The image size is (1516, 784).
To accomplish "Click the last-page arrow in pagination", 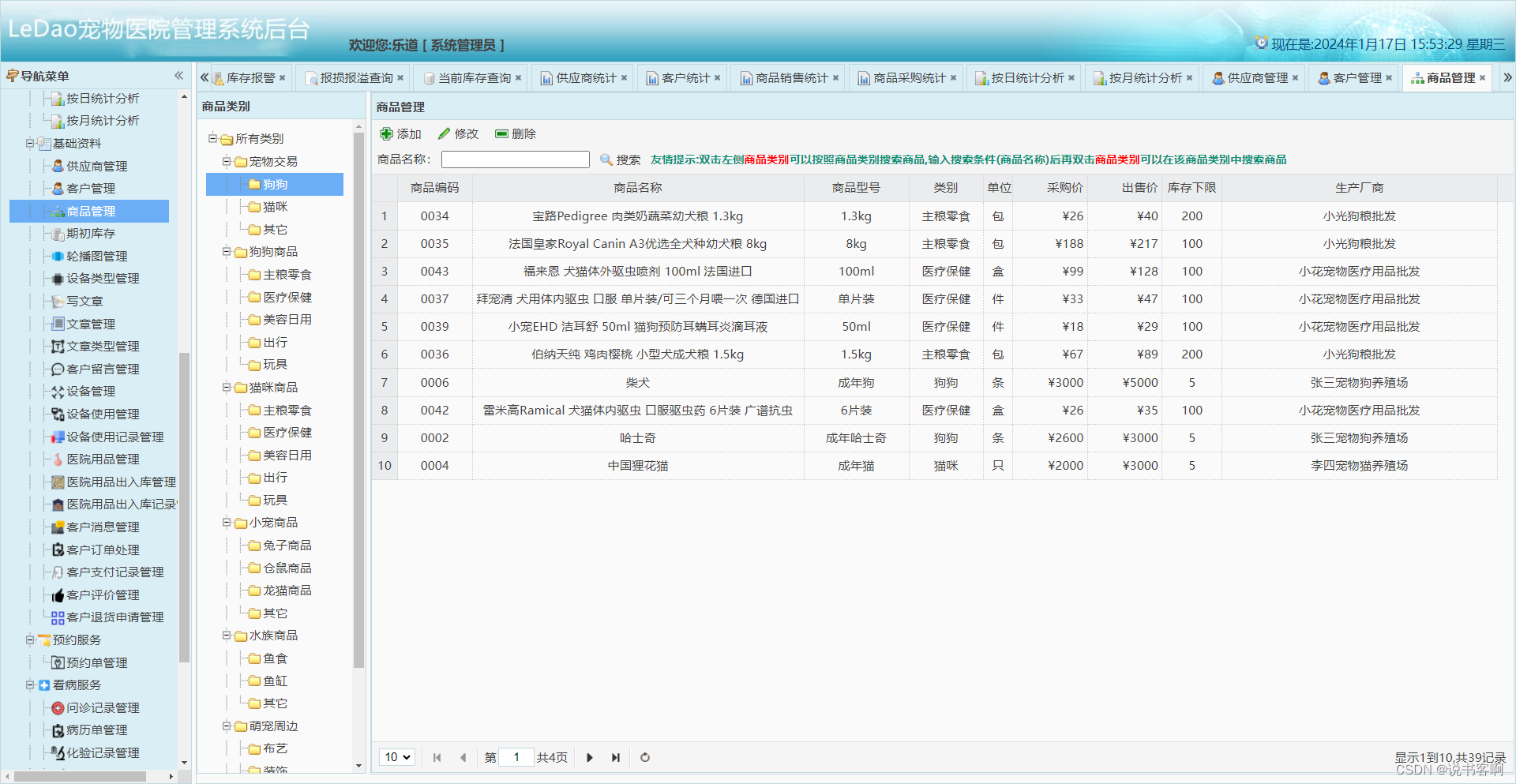I will pyautogui.click(x=616, y=757).
